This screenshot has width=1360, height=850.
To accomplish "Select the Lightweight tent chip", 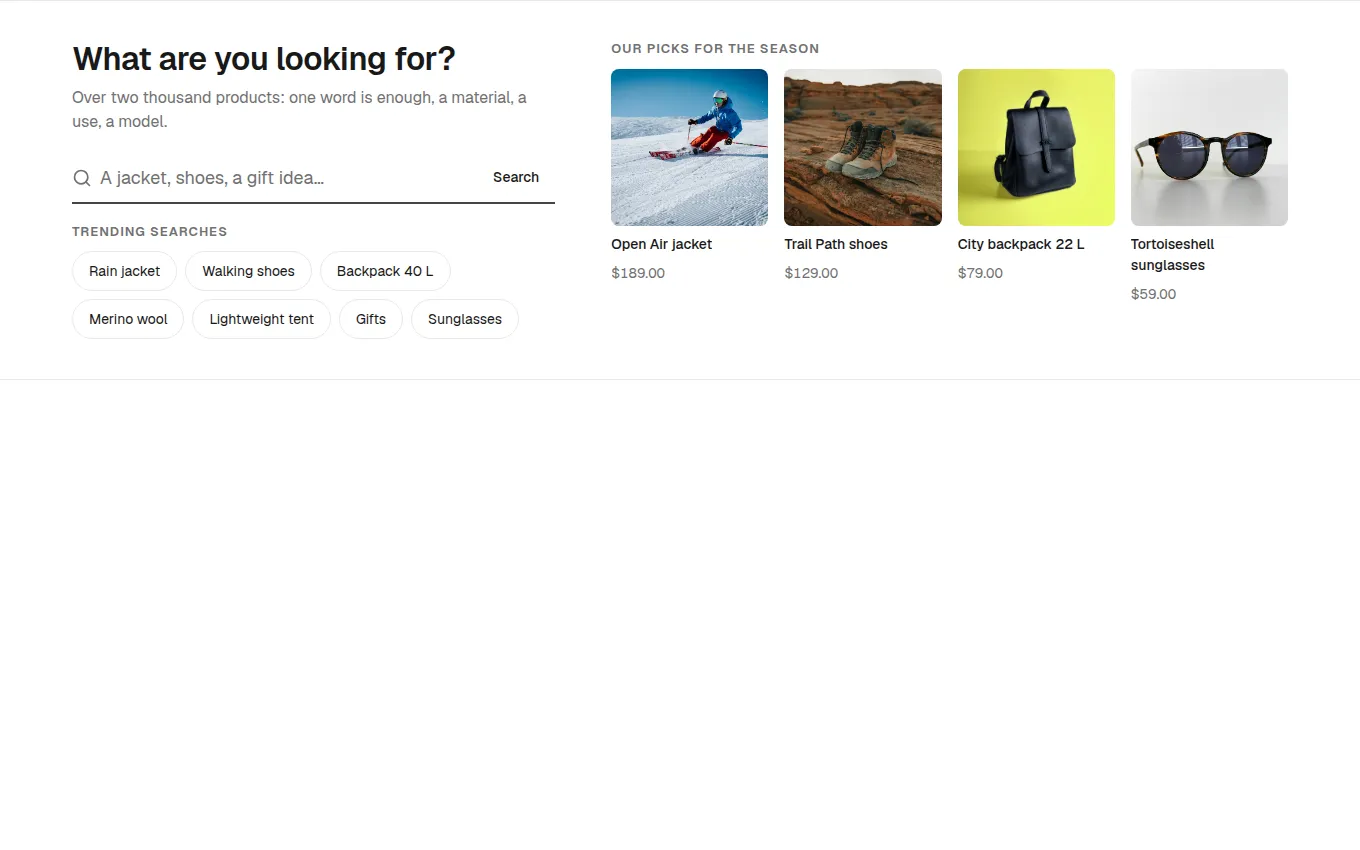I will [x=261, y=319].
